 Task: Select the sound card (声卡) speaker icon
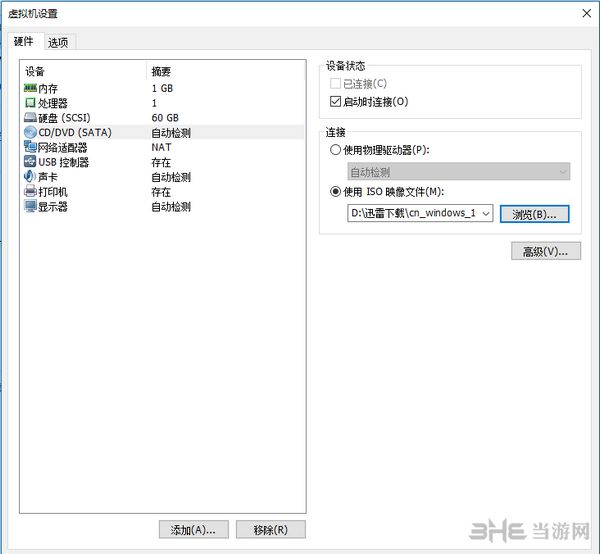tap(30, 177)
